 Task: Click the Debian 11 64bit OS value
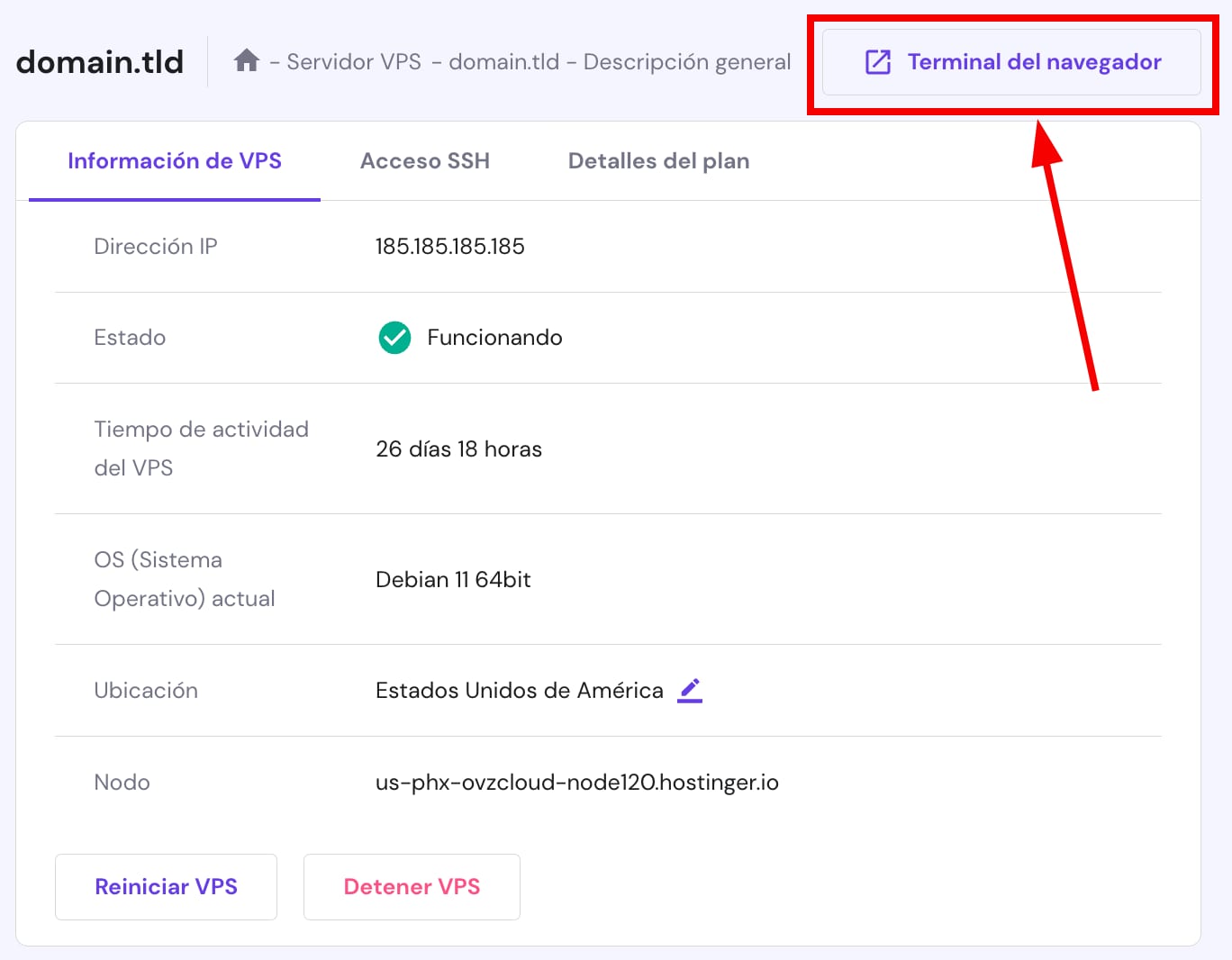[453, 579]
